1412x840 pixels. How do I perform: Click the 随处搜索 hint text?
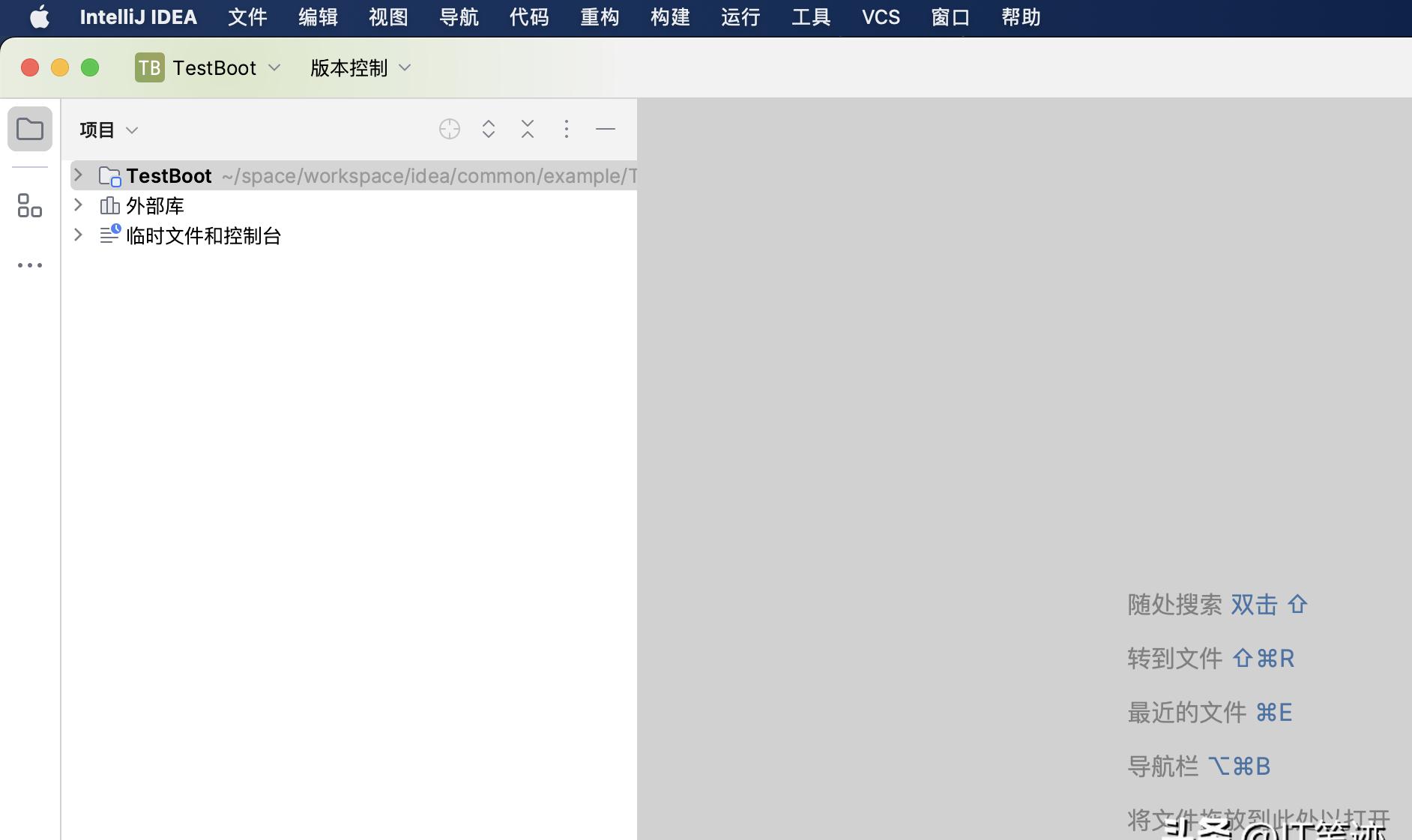point(1175,605)
